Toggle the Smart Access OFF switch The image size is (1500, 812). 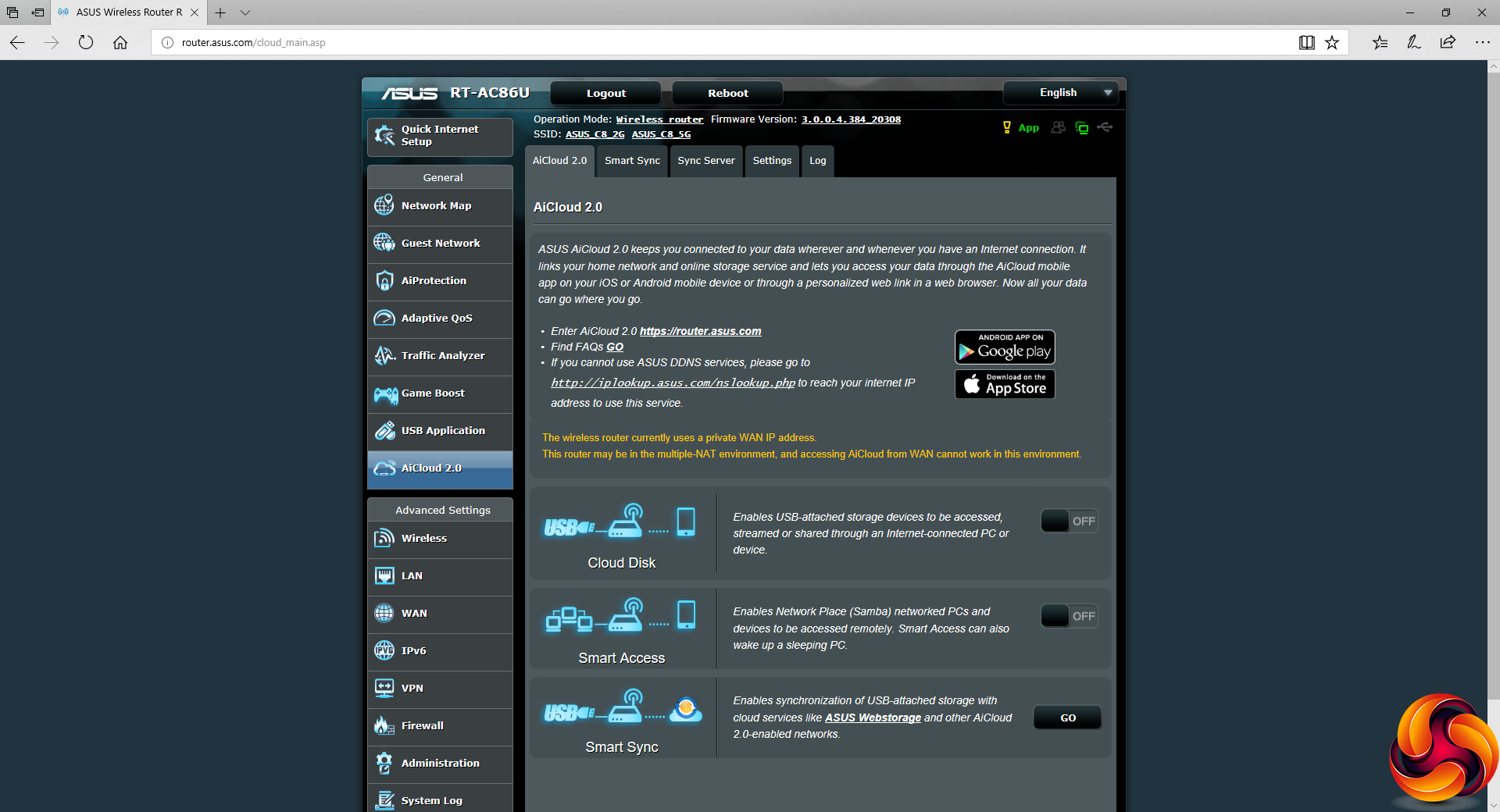tap(1069, 616)
